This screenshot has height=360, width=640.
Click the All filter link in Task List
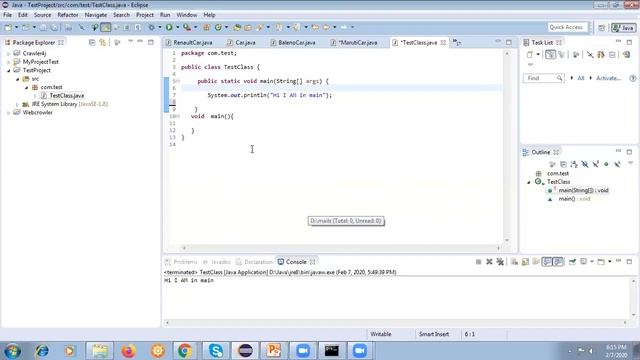click(581, 78)
